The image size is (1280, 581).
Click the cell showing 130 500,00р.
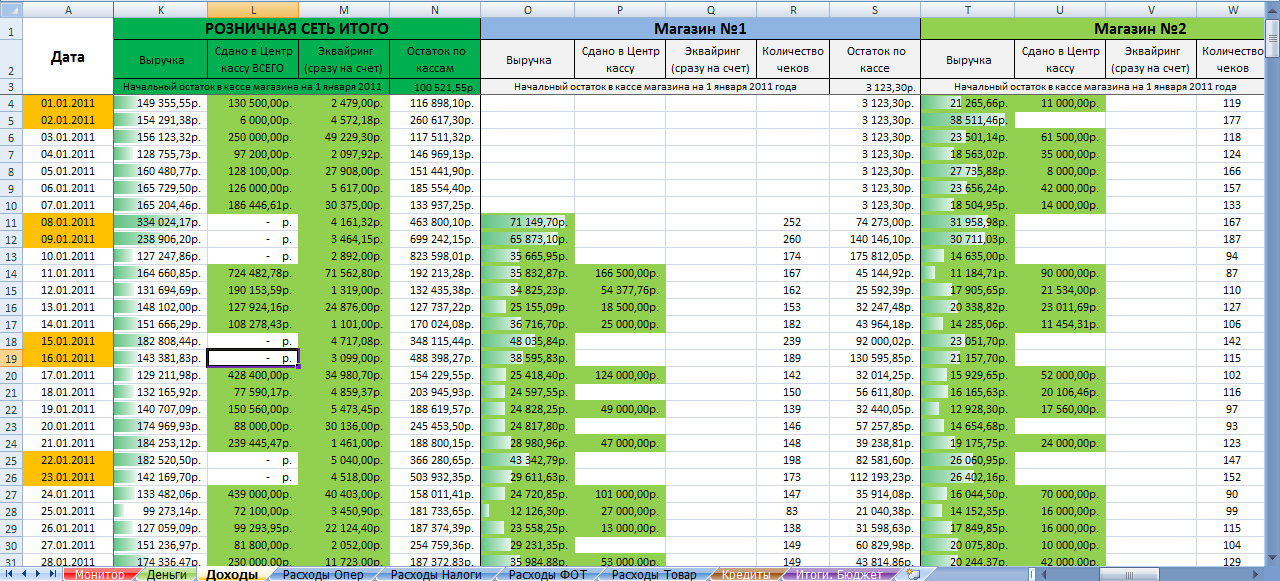coord(252,104)
